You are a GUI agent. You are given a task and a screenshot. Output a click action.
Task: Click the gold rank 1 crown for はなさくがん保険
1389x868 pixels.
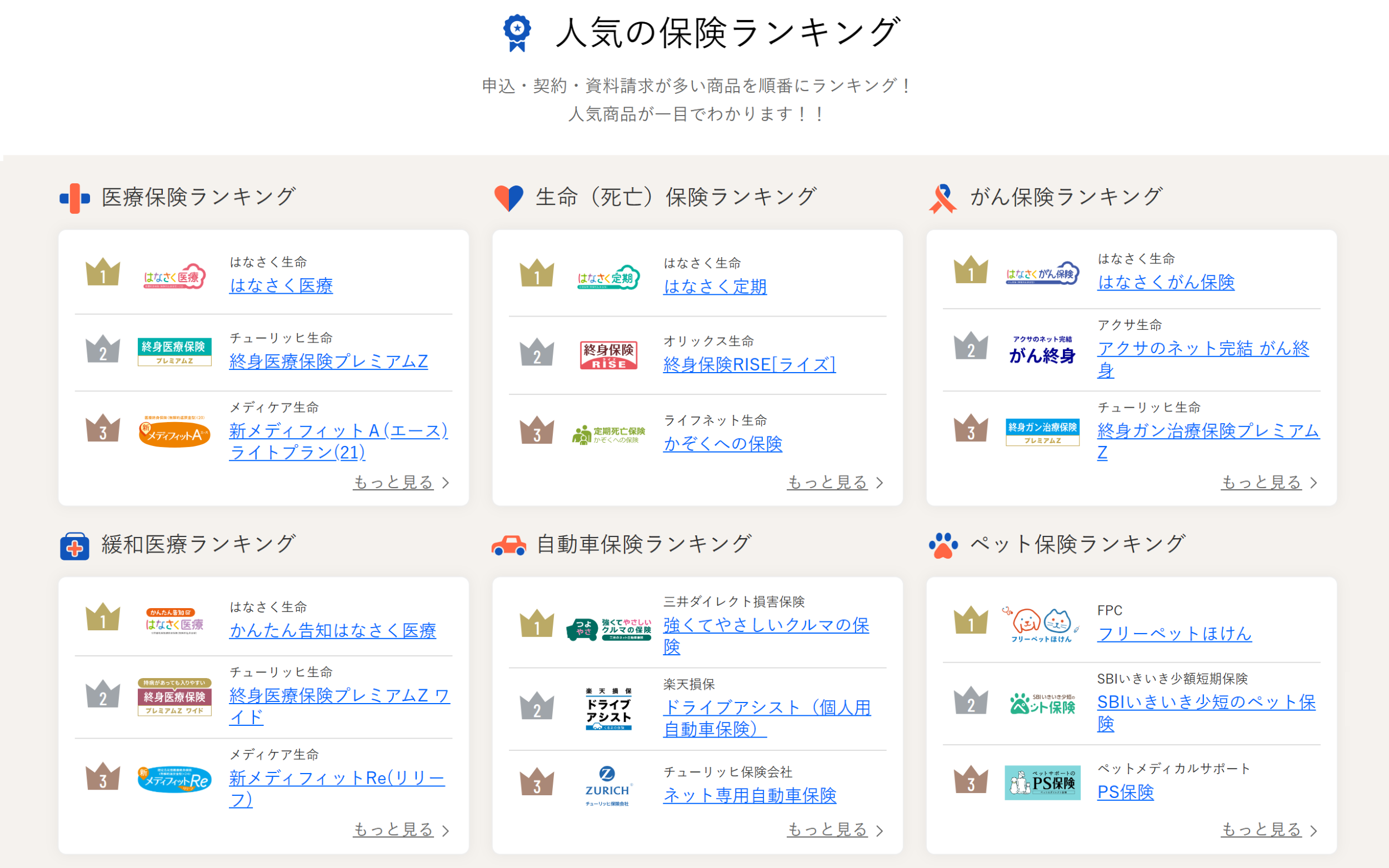point(971,270)
